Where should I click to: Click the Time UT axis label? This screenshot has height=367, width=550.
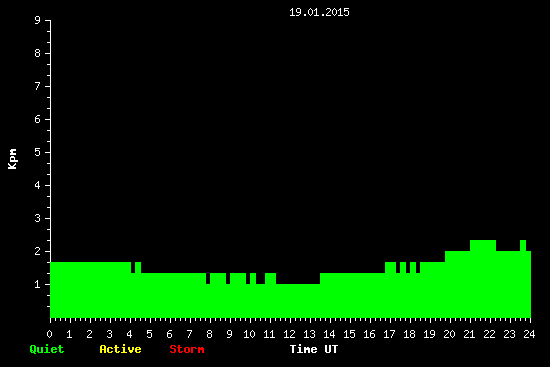[x=314, y=349]
